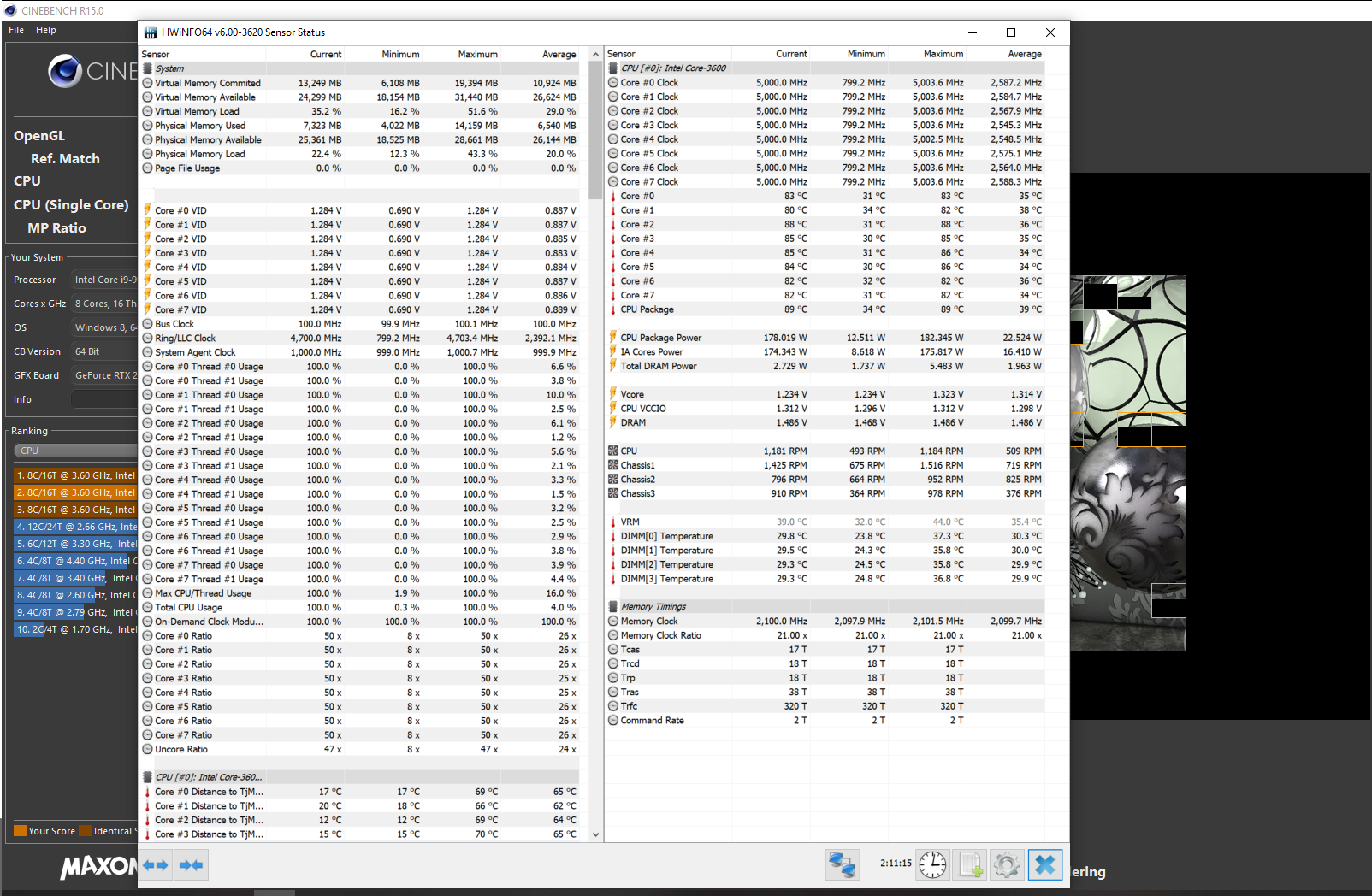Click the left panel scroll down arrow
Screen dimensions: 1372x896
595,835
